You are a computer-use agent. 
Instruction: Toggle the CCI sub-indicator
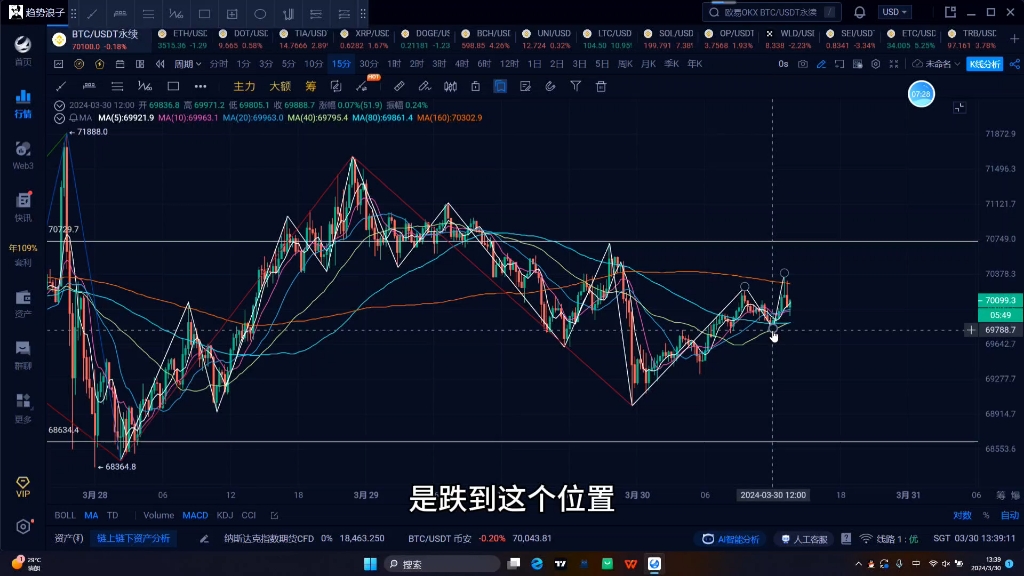(249, 515)
